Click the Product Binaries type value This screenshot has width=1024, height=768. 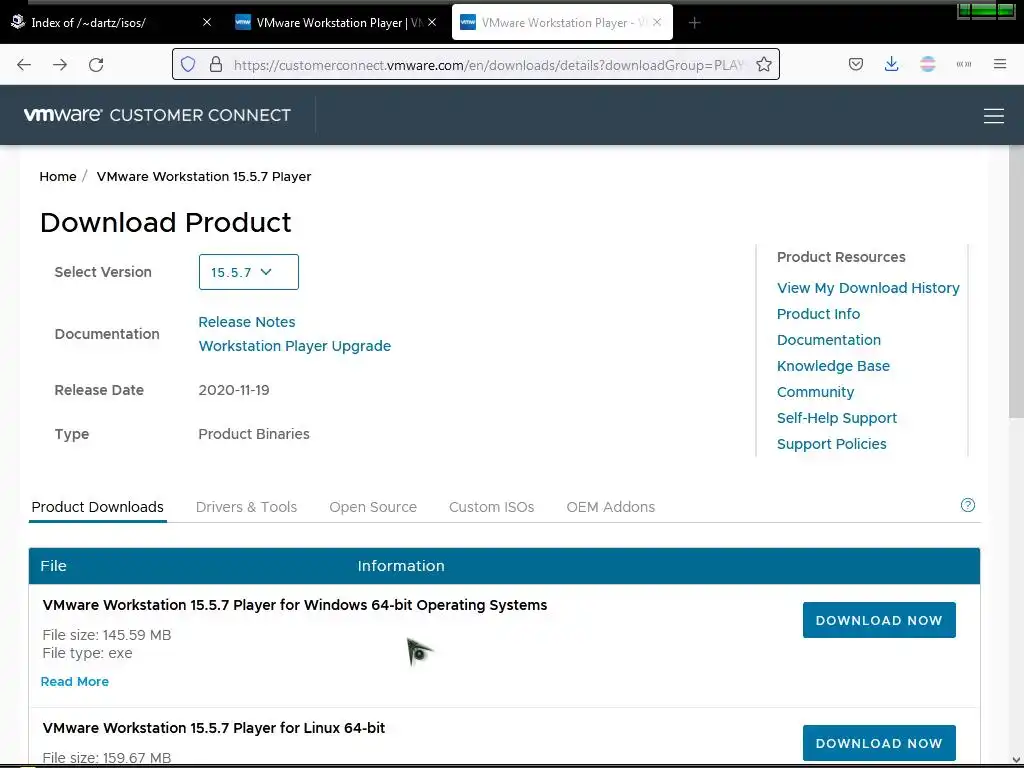[x=253, y=434]
